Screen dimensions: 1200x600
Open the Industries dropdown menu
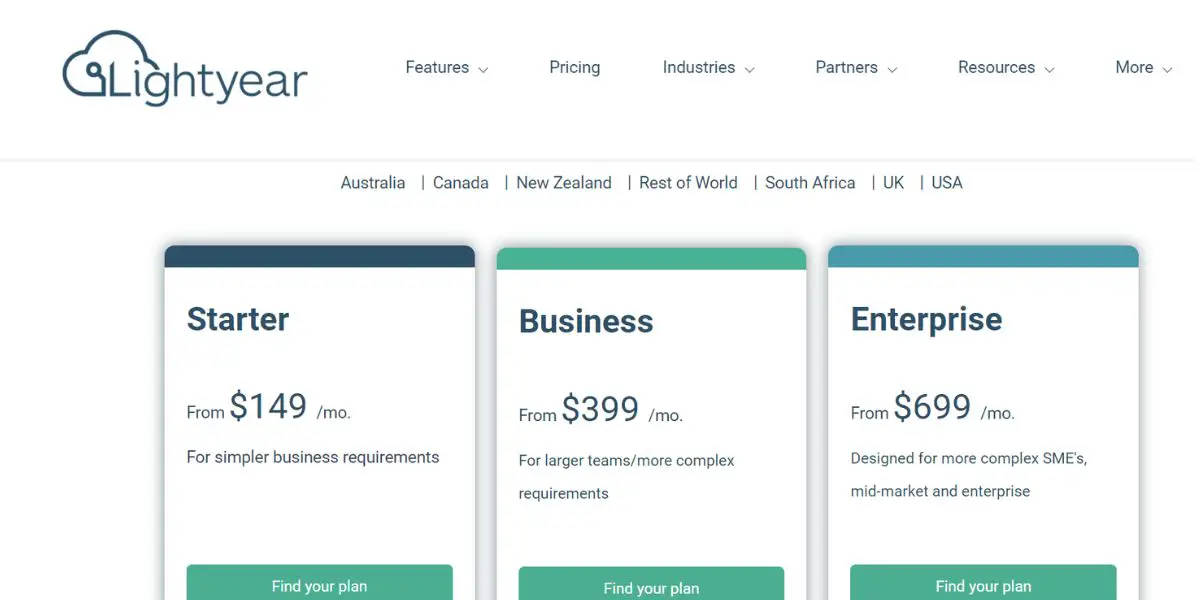tap(708, 68)
